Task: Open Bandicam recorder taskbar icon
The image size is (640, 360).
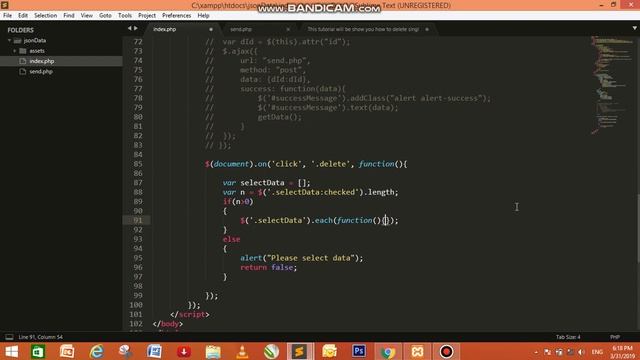Action: coord(446,351)
